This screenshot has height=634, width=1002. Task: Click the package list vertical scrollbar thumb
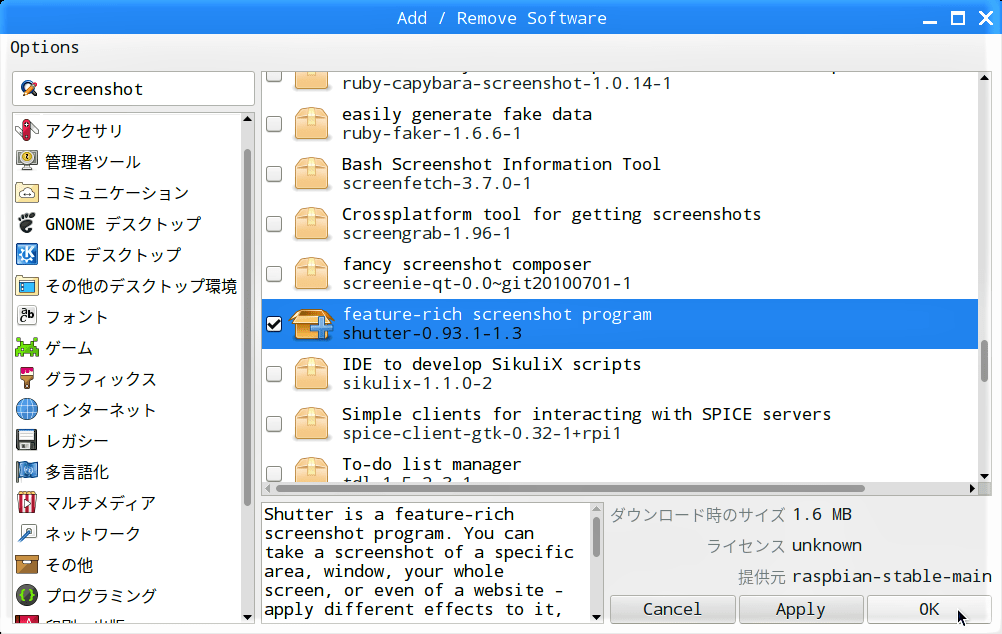point(984,360)
